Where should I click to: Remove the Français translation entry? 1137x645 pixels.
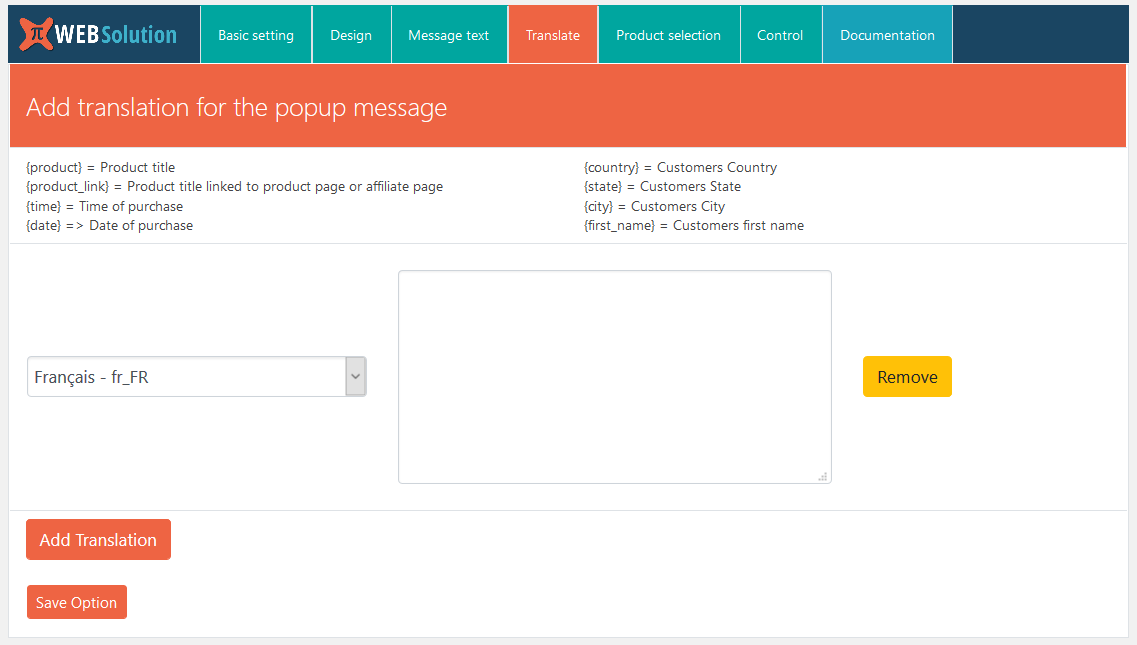[906, 376]
